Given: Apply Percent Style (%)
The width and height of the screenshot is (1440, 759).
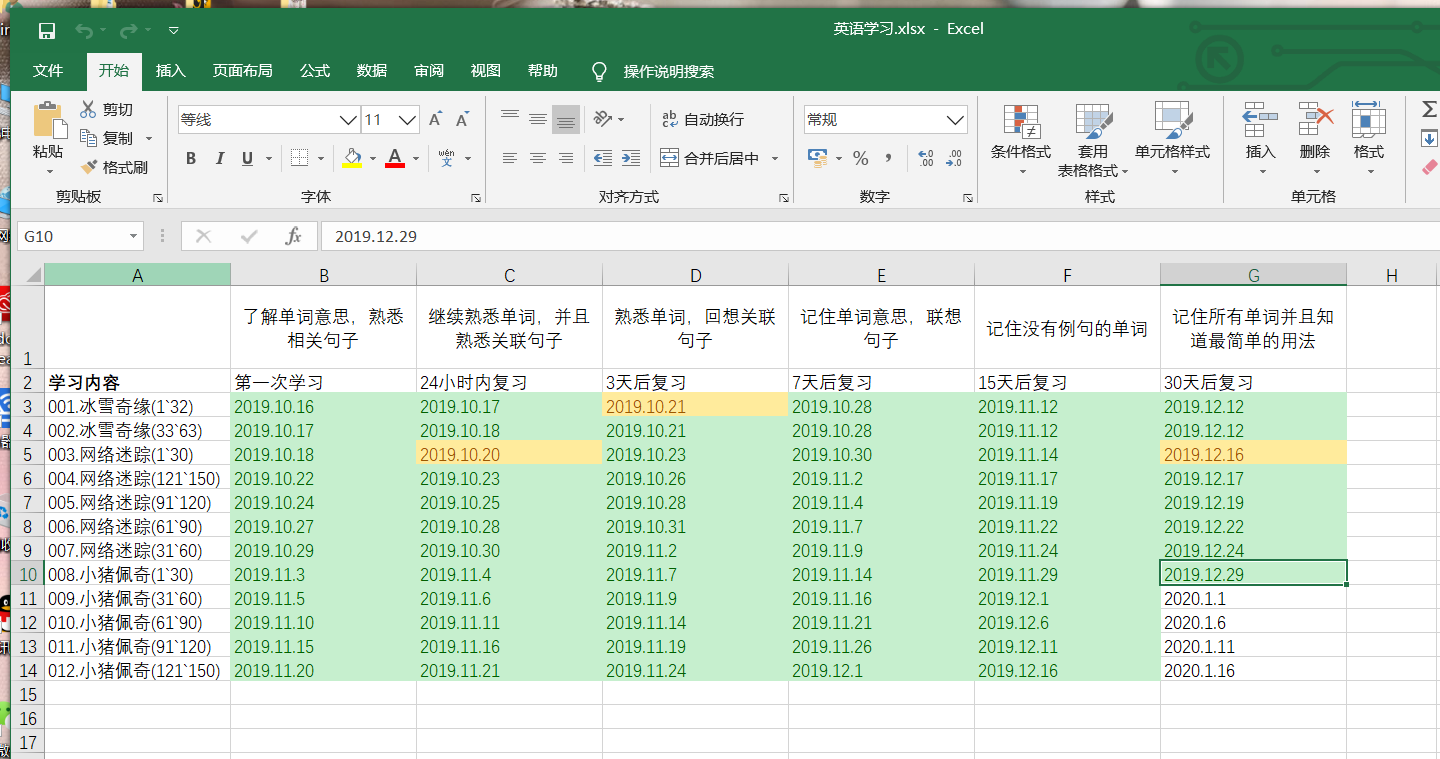Looking at the screenshot, I should pos(860,158).
